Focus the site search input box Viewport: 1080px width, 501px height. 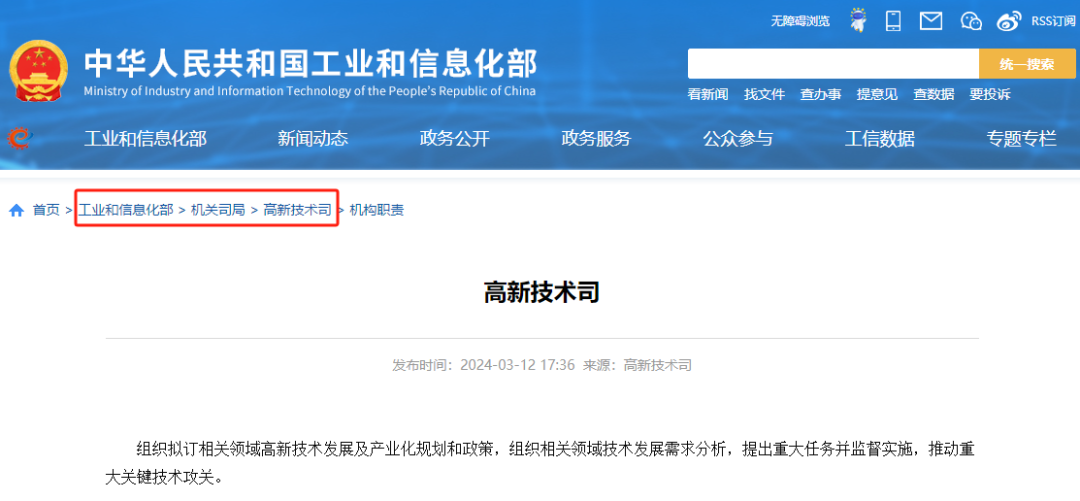point(833,64)
